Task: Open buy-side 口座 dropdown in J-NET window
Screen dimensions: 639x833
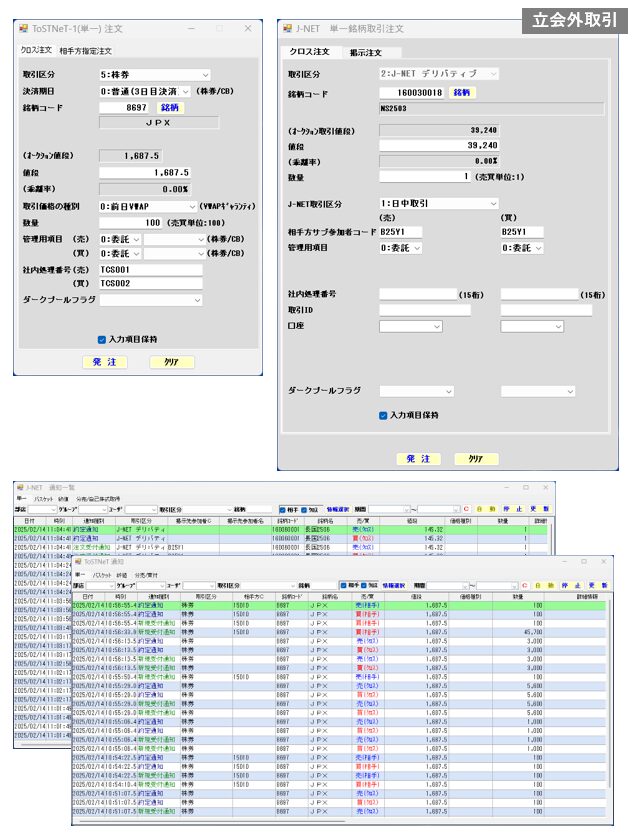Action: tap(532, 327)
